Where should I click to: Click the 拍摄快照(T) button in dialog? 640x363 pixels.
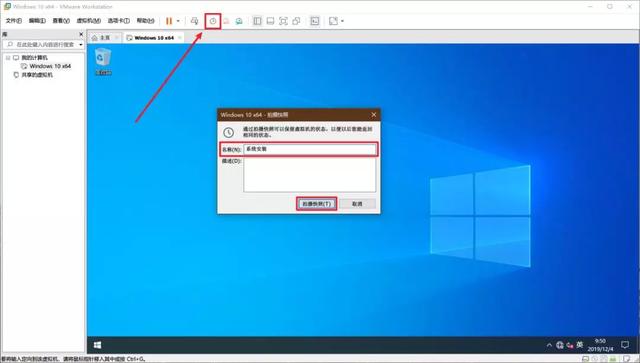point(316,203)
